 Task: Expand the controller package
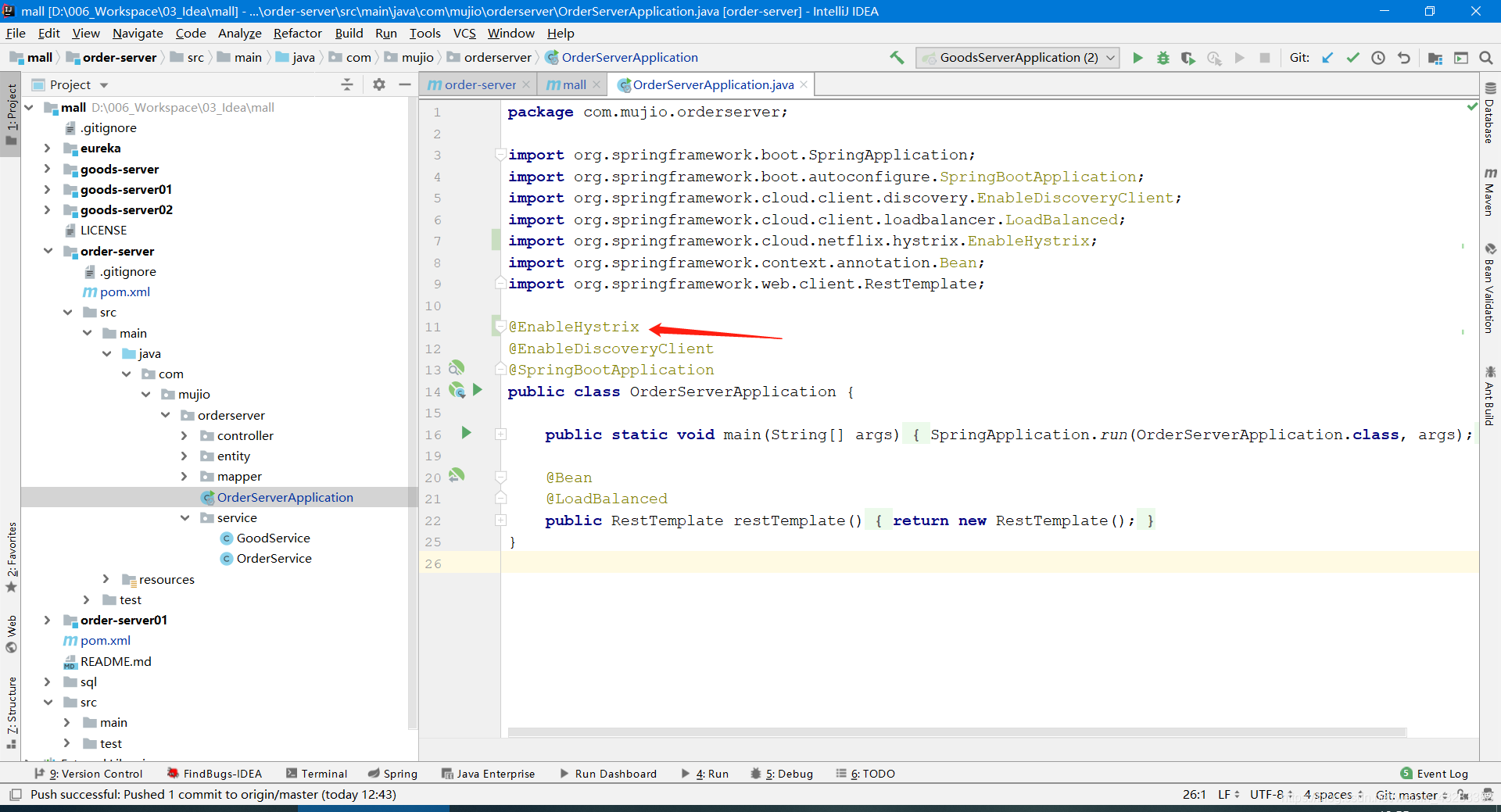click(x=184, y=435)
